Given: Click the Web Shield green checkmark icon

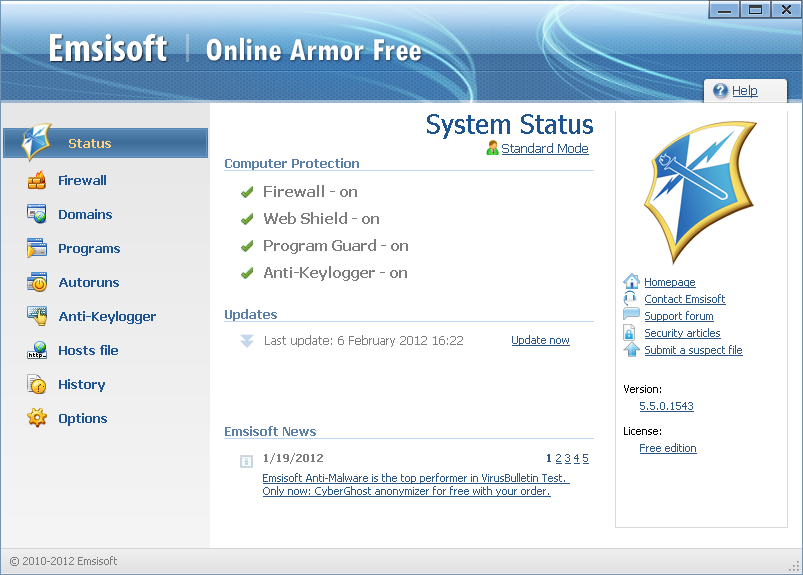Looking at the screenshot, I should click(x=247, y=219).
